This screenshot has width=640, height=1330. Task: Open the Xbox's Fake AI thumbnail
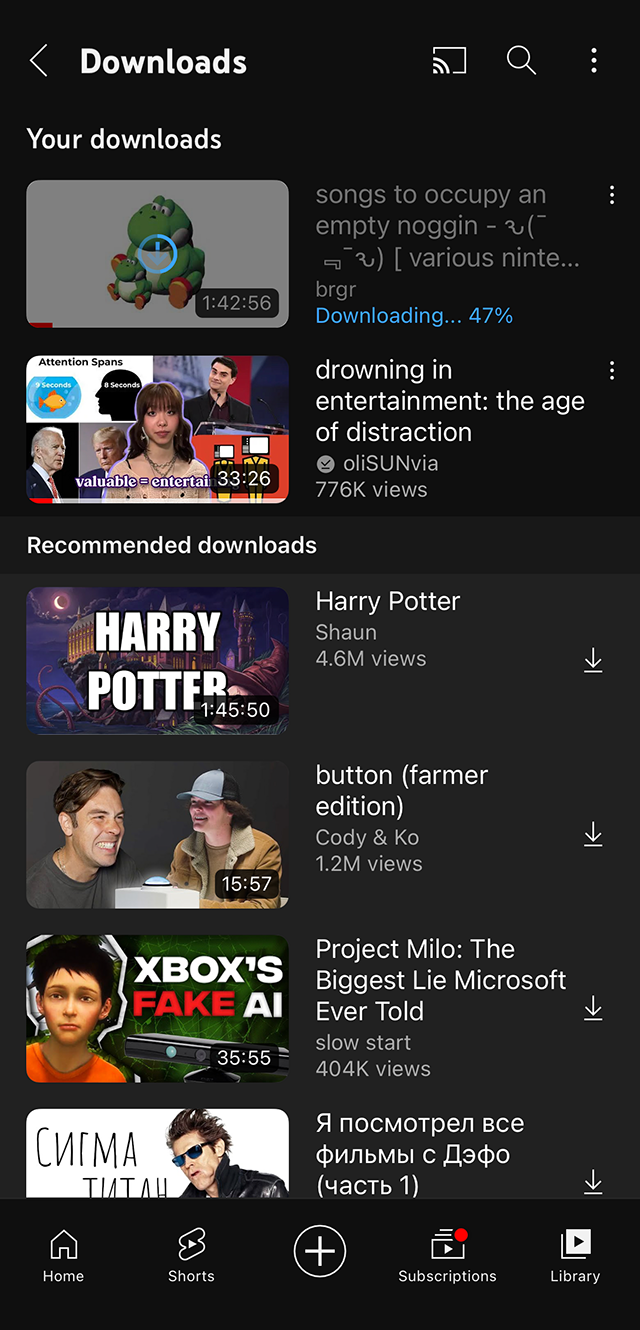pos(157,1009)
